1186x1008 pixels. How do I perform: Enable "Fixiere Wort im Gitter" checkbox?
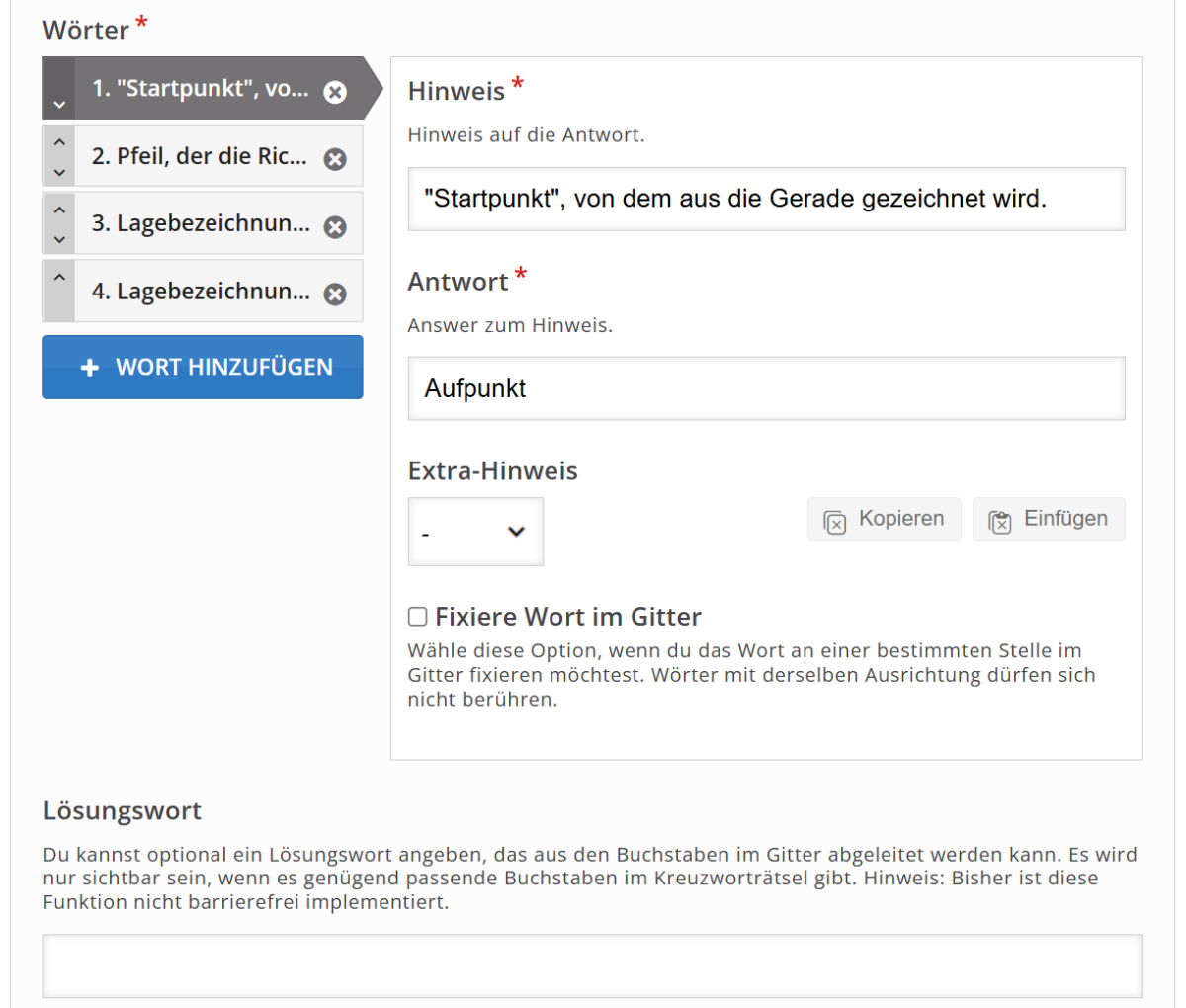(x=418, y=617)
